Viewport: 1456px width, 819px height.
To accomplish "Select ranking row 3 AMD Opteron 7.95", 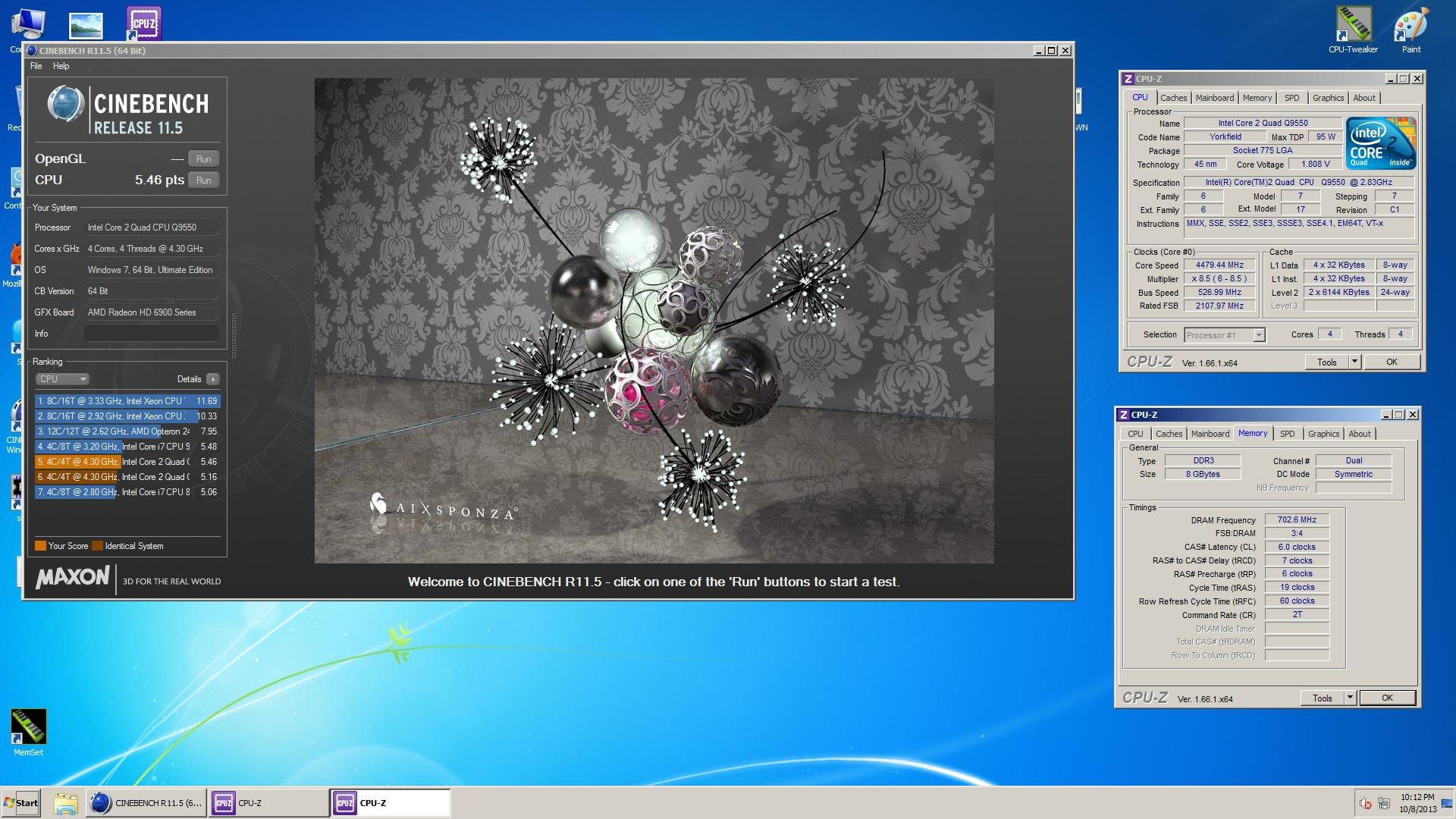I will coord(127,431).
